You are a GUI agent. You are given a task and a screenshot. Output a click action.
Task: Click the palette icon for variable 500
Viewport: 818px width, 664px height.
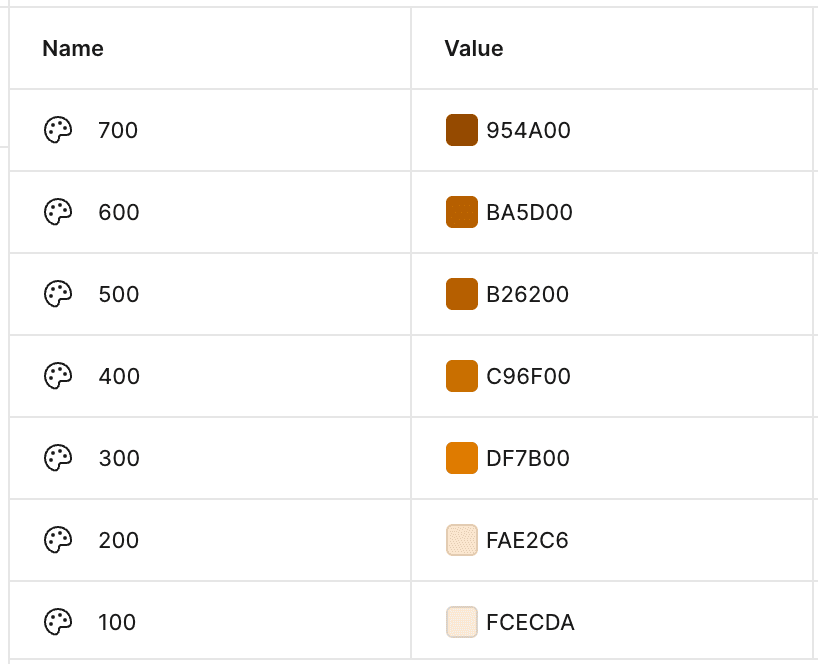(58, 294)
